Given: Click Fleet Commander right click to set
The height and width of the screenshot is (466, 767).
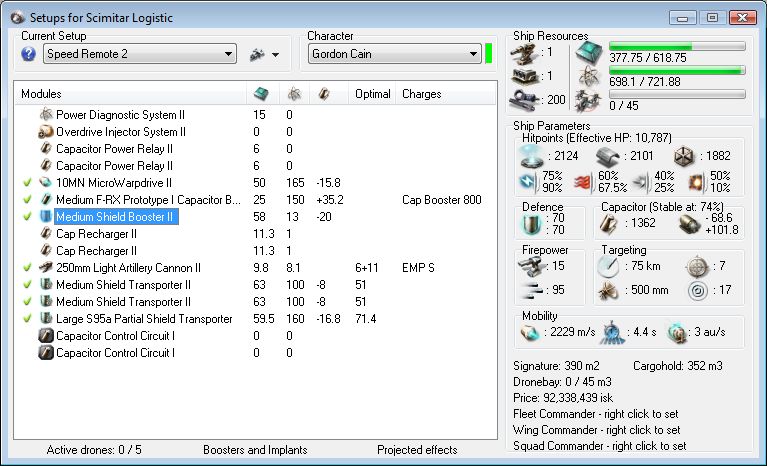Looking at the screenshot, I should 596,414.
